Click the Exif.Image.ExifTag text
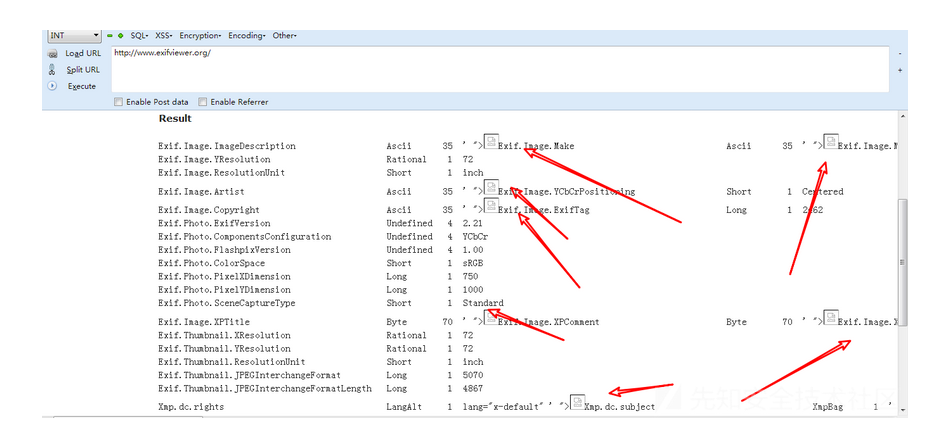Screen dimensions: 936x432 tap(544, 210)
